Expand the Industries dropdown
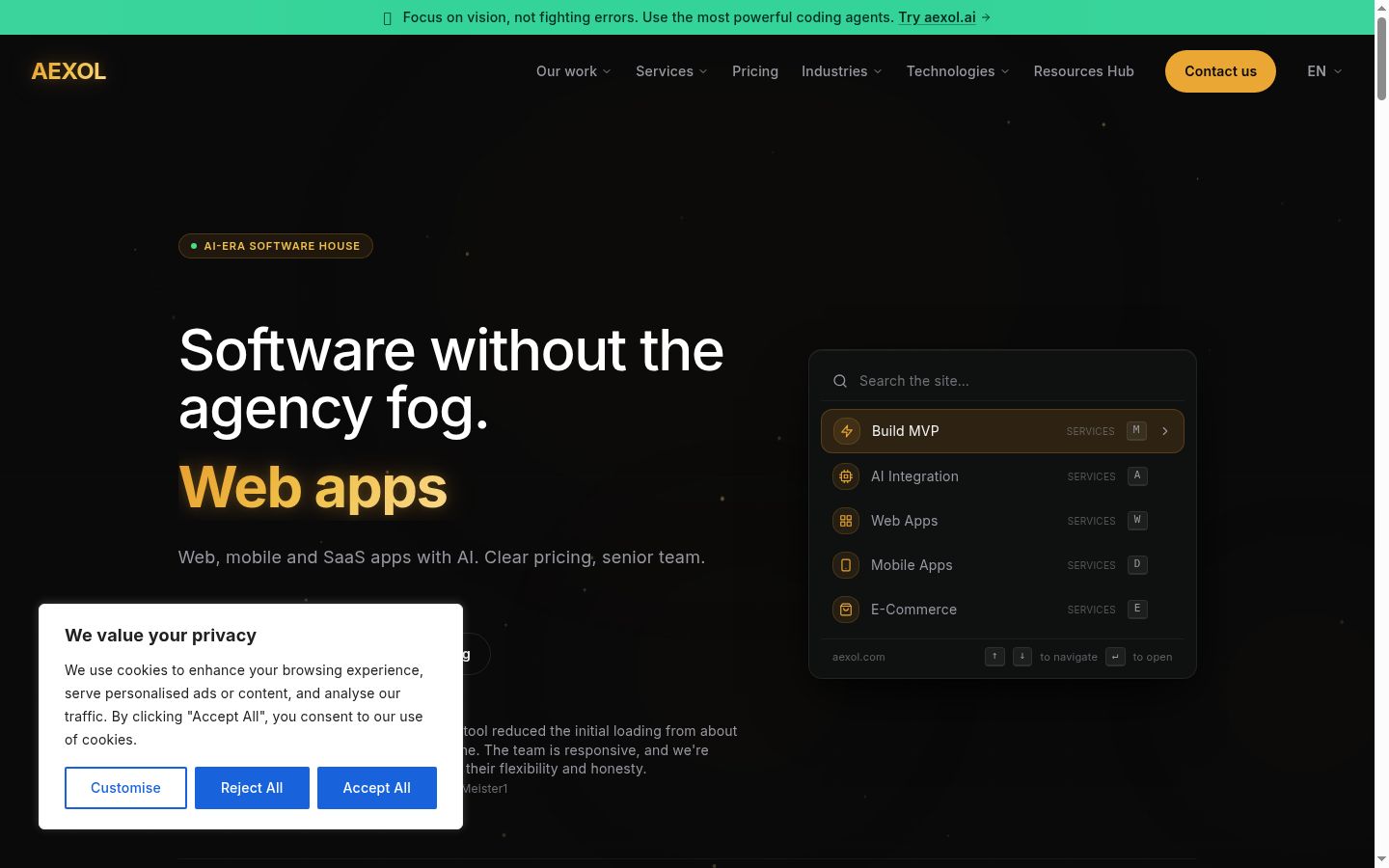1389x868 pixels. click(x=842, y=71)
